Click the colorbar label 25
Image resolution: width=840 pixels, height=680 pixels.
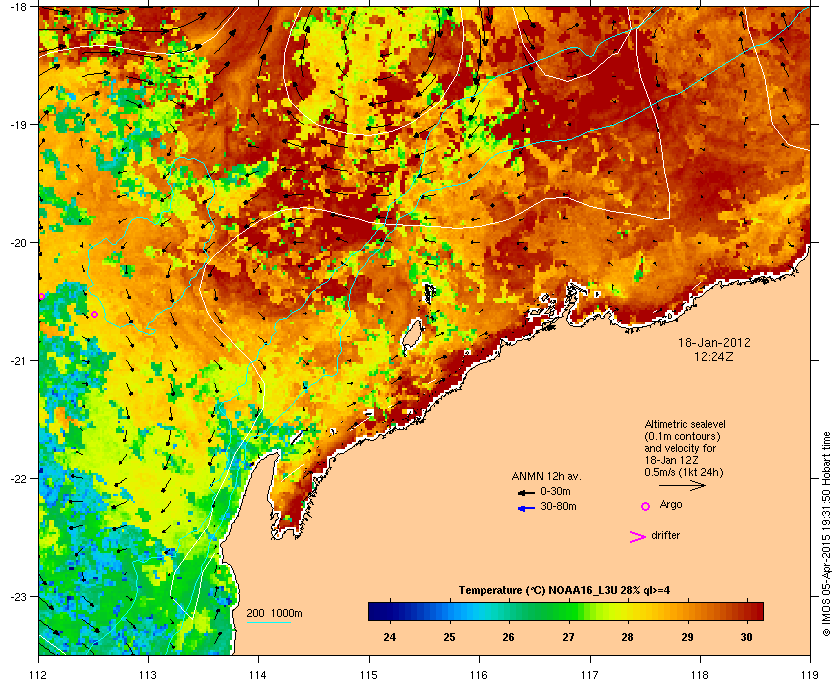point(449,637)
